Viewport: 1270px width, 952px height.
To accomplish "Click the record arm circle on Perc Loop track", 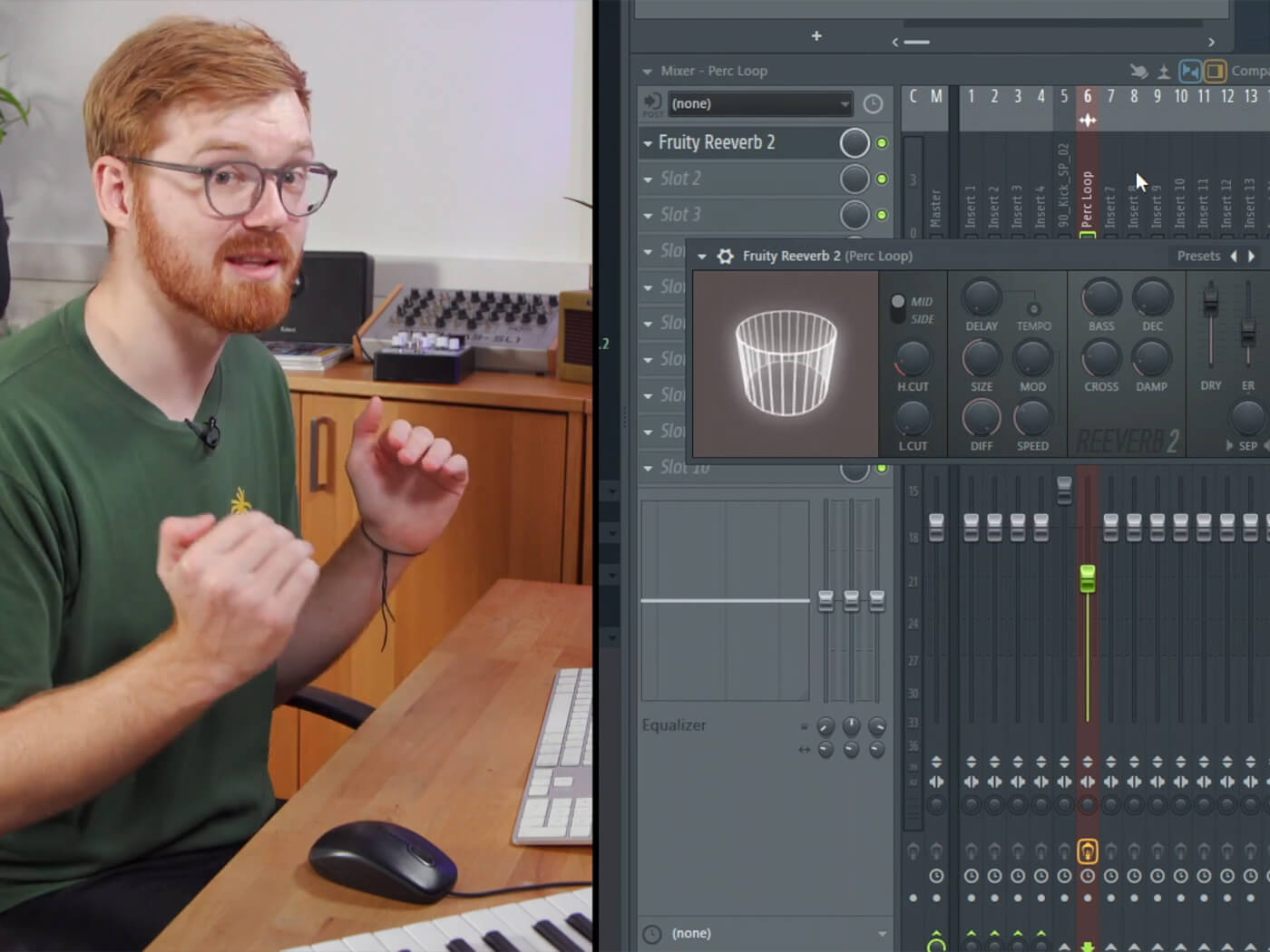I will pyautogui.click(x=1088, y=875).
